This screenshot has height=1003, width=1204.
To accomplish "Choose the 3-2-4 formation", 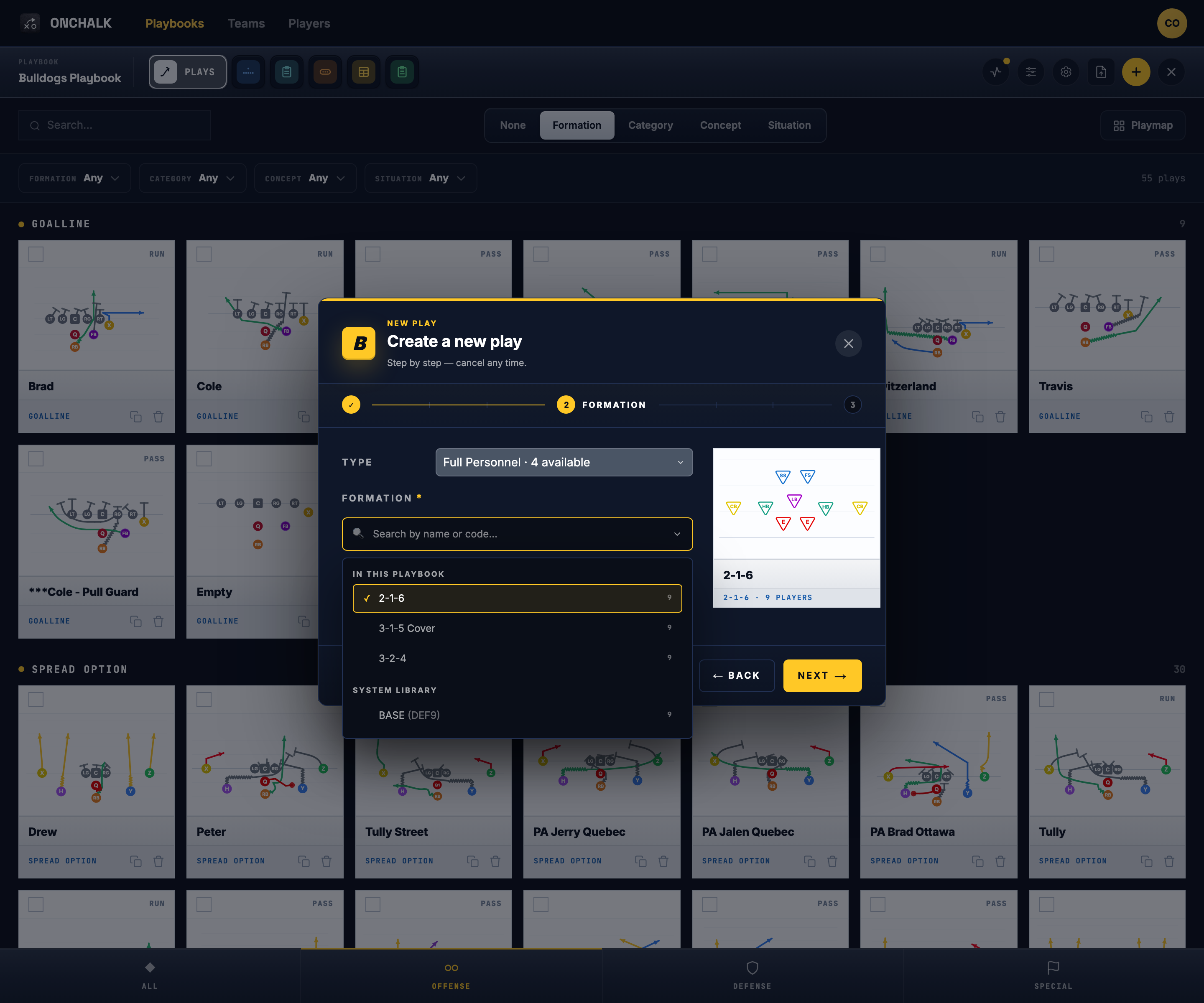I will (x=517, y=658).
